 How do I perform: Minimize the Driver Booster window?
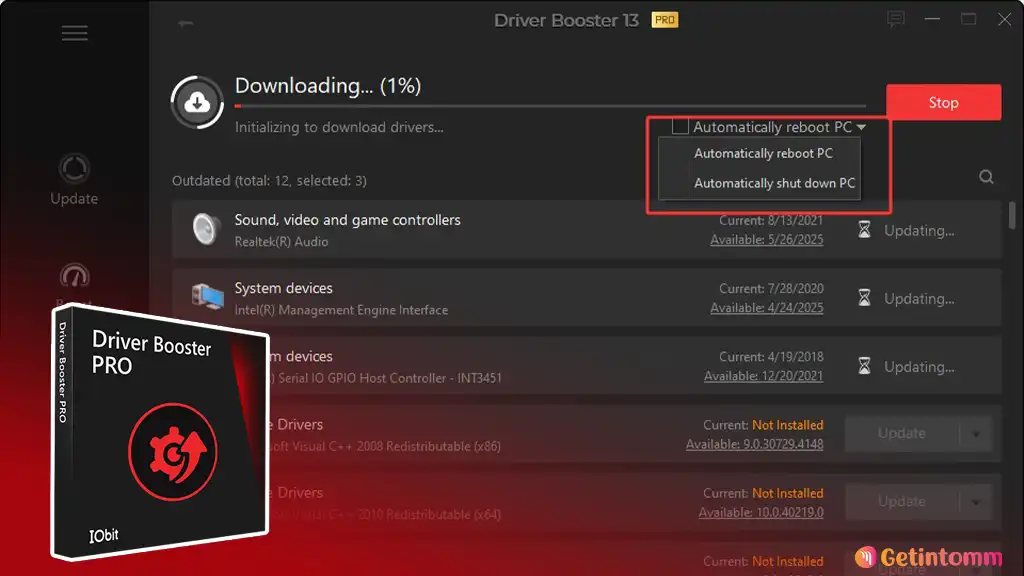pos(932,20)
